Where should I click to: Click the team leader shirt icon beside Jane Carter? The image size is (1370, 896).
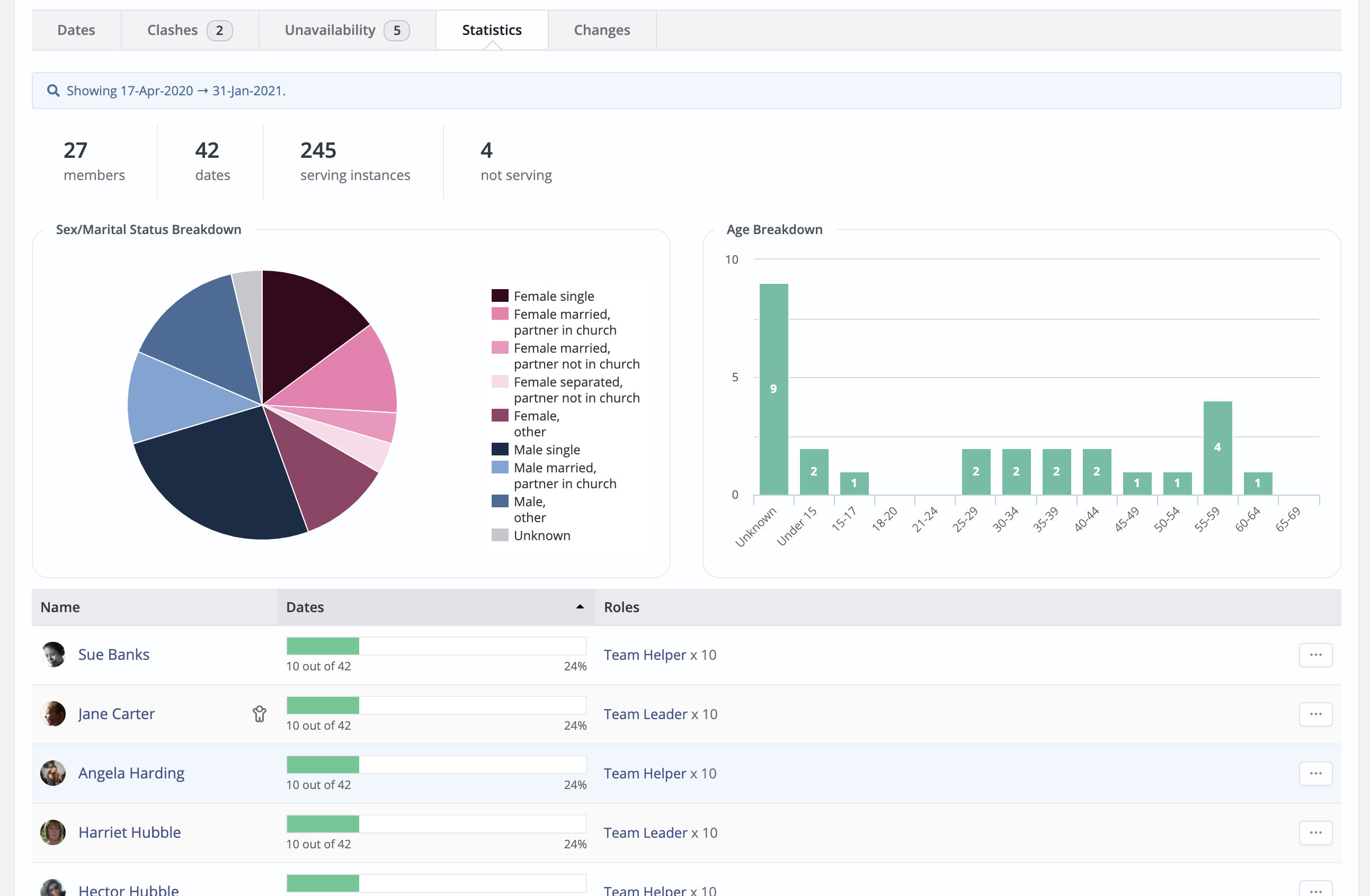[259, 714]
